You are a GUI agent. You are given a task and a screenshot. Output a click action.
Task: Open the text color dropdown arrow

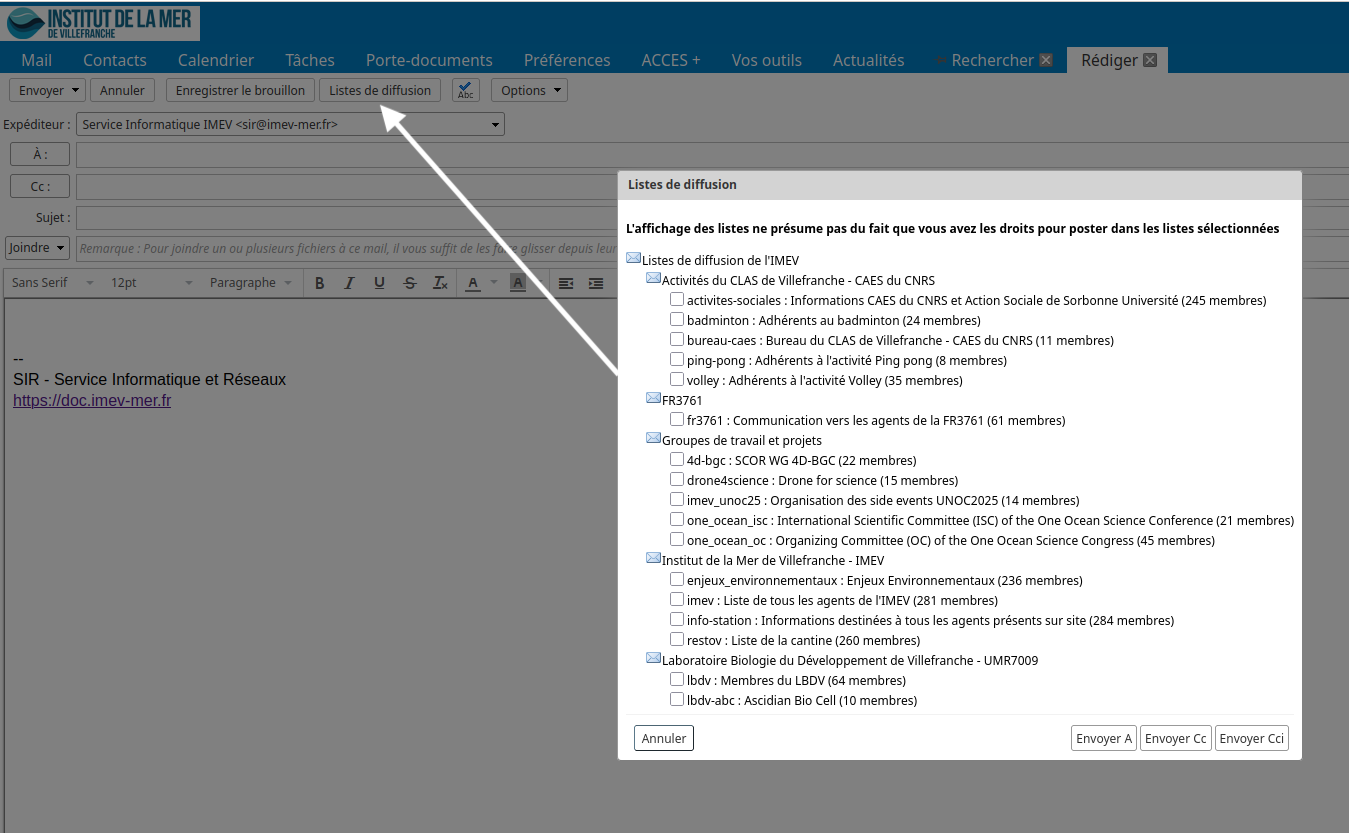[x=494, y=283]
